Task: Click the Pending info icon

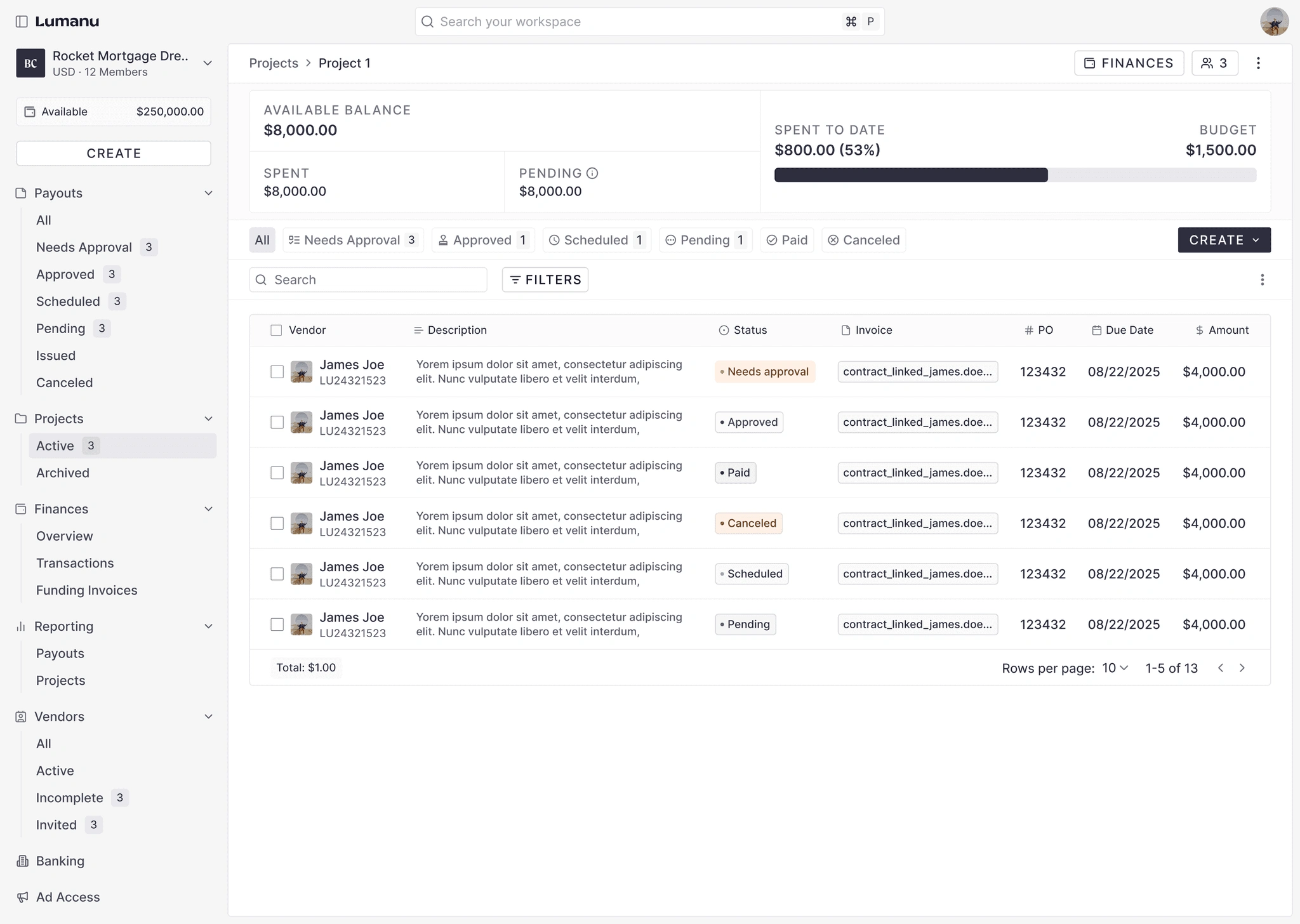Action: click(592, 173)
